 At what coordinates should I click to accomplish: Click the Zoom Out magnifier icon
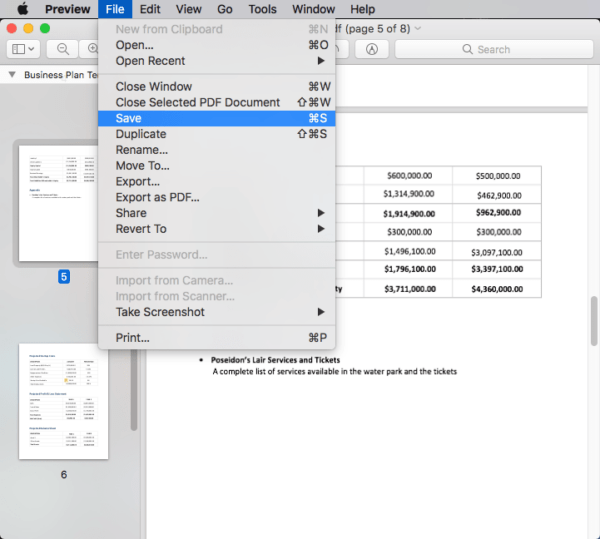coord(63,49)
